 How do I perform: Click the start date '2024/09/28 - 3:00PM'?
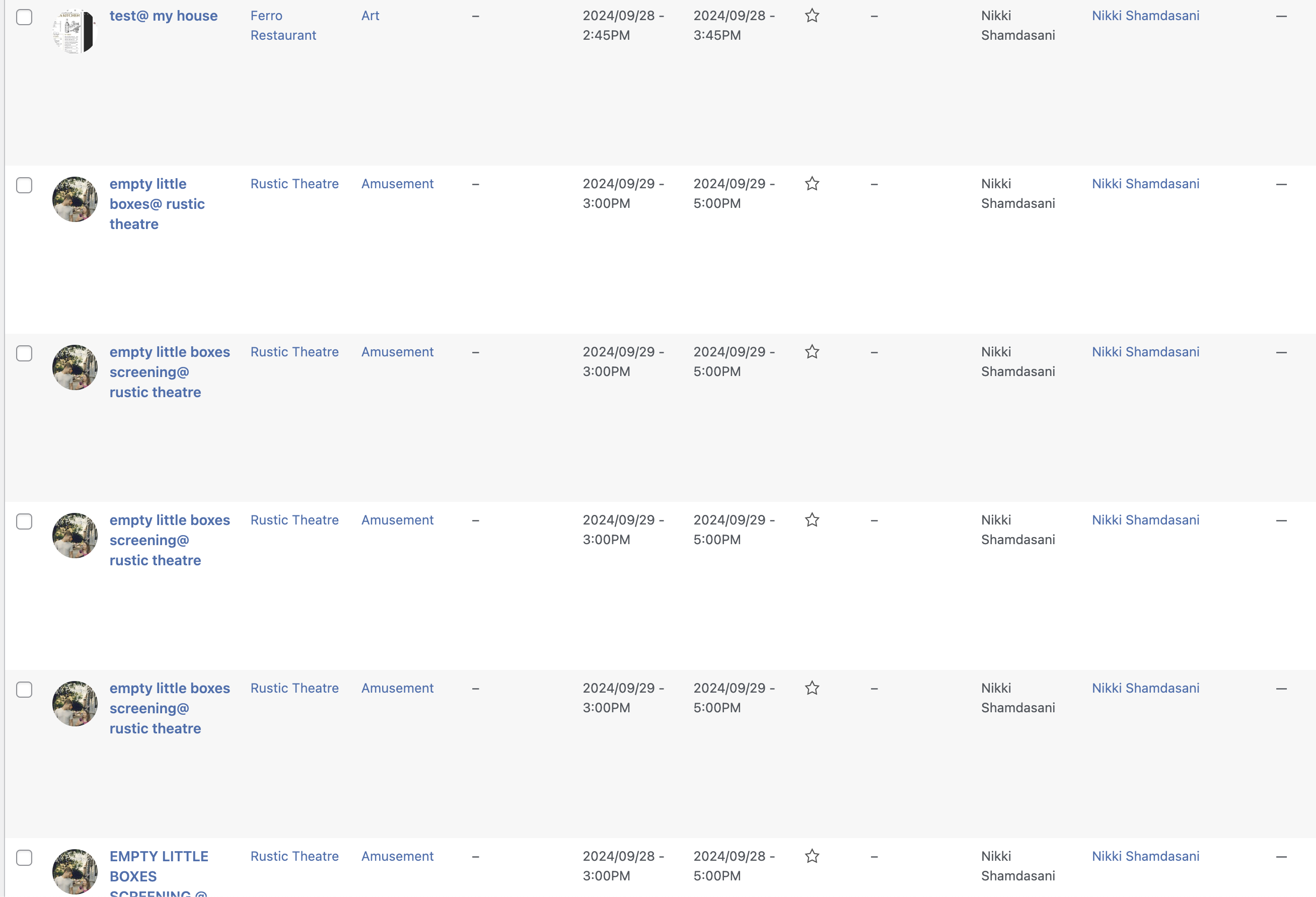pos(623,866)
